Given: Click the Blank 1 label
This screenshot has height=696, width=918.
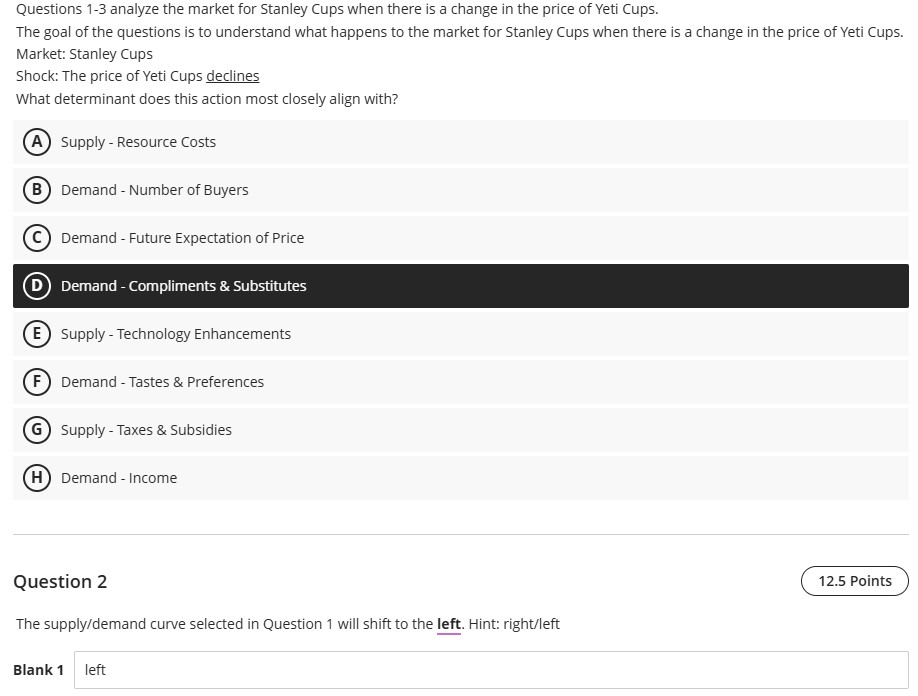Looking at the screenshot, I should [38, 669].
